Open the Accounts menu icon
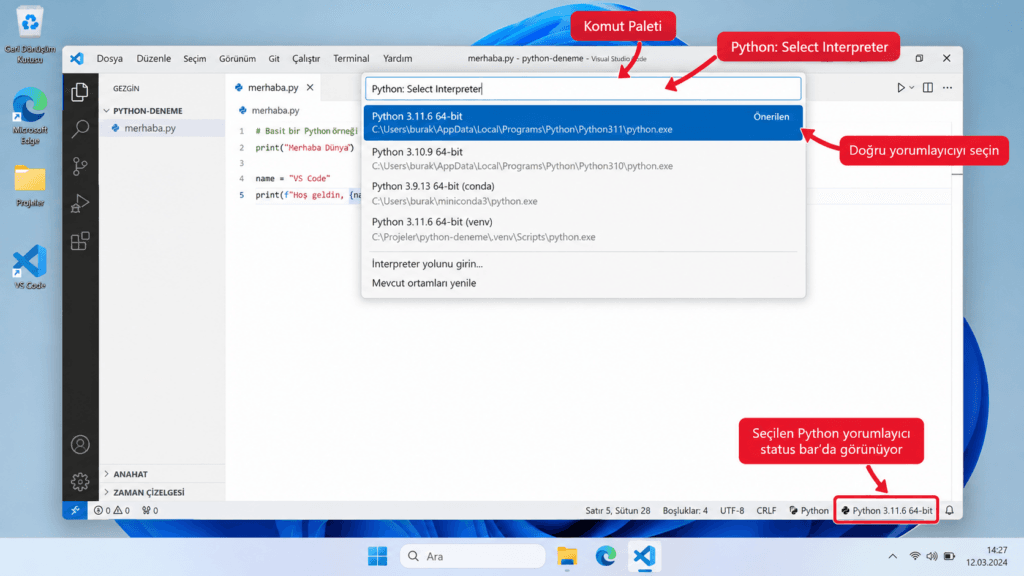1024x576 pixels. tap(80, 445)
